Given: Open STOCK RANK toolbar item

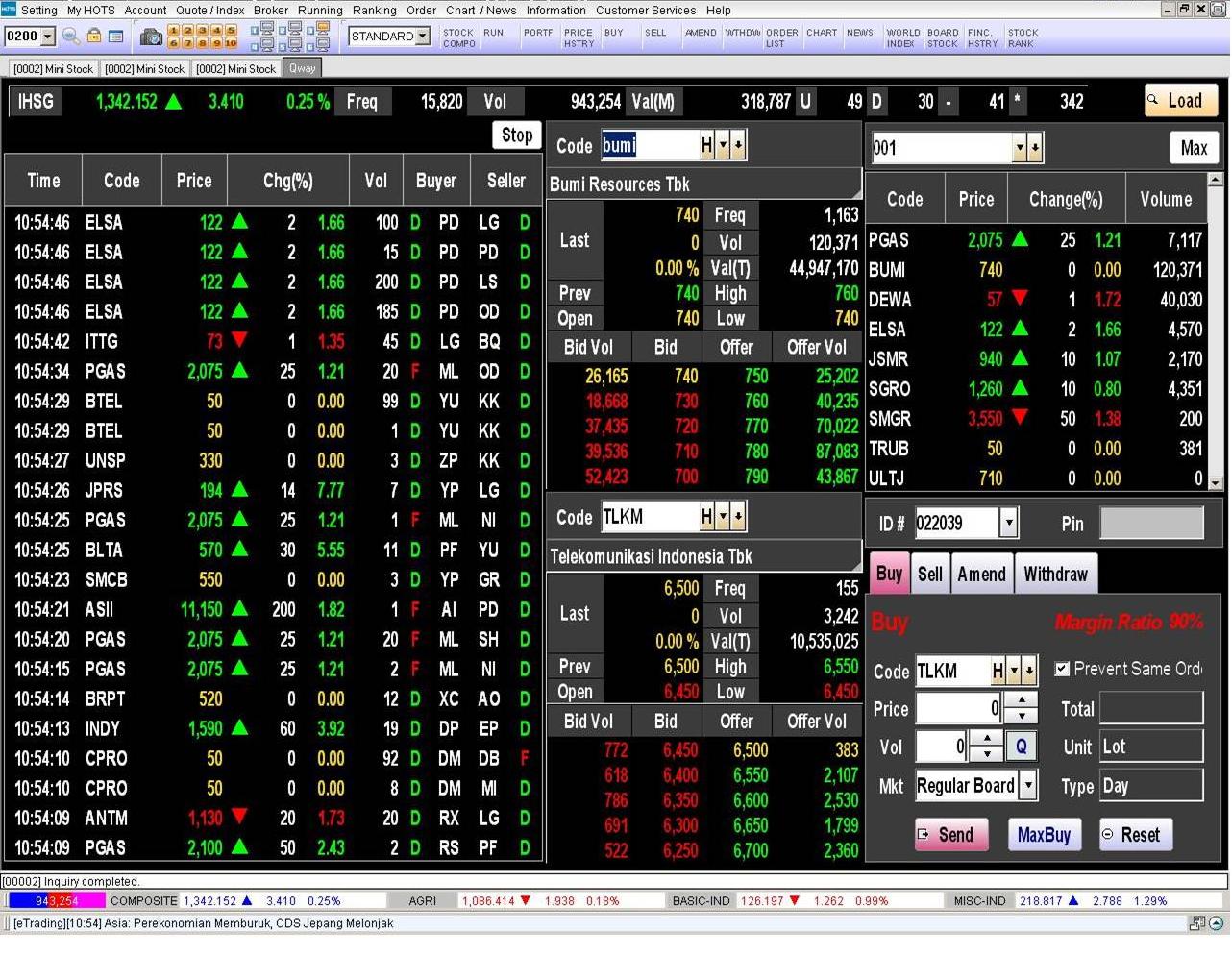Looking at the screenshot, I should click(1023, 37).
